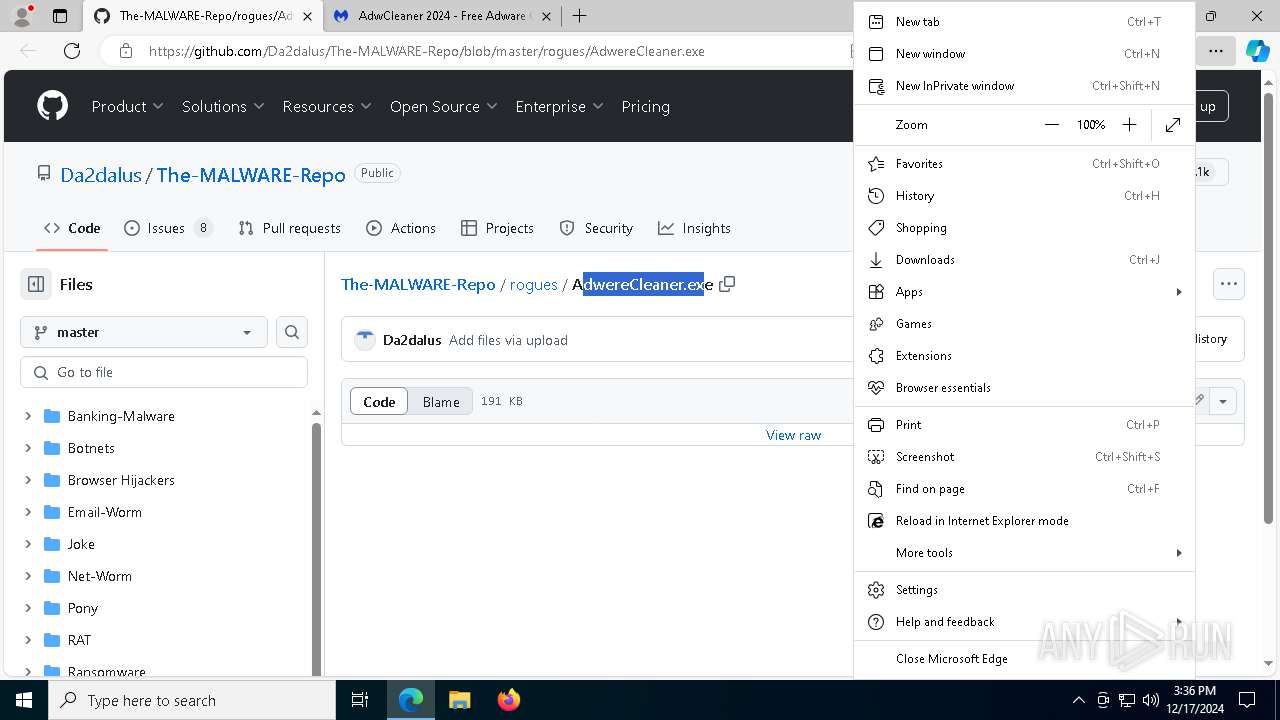Open Microsoft Edge from taskbar

(x=411, y=700)
